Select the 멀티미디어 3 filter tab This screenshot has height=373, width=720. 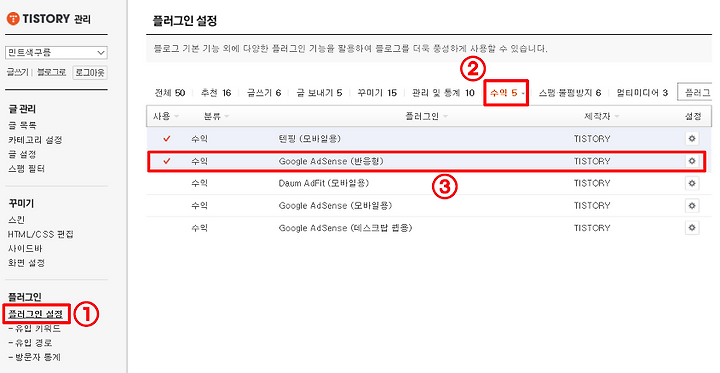pyautogui.click(x=642, y=93)
